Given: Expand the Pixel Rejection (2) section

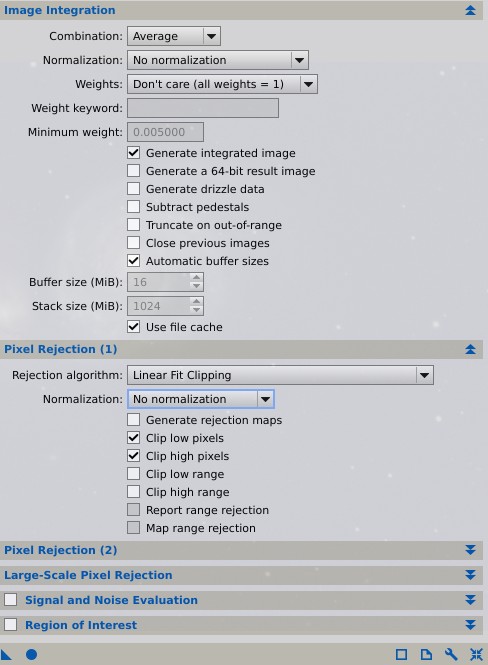Looking at the screenshot, I should click(x=470, y=550).
